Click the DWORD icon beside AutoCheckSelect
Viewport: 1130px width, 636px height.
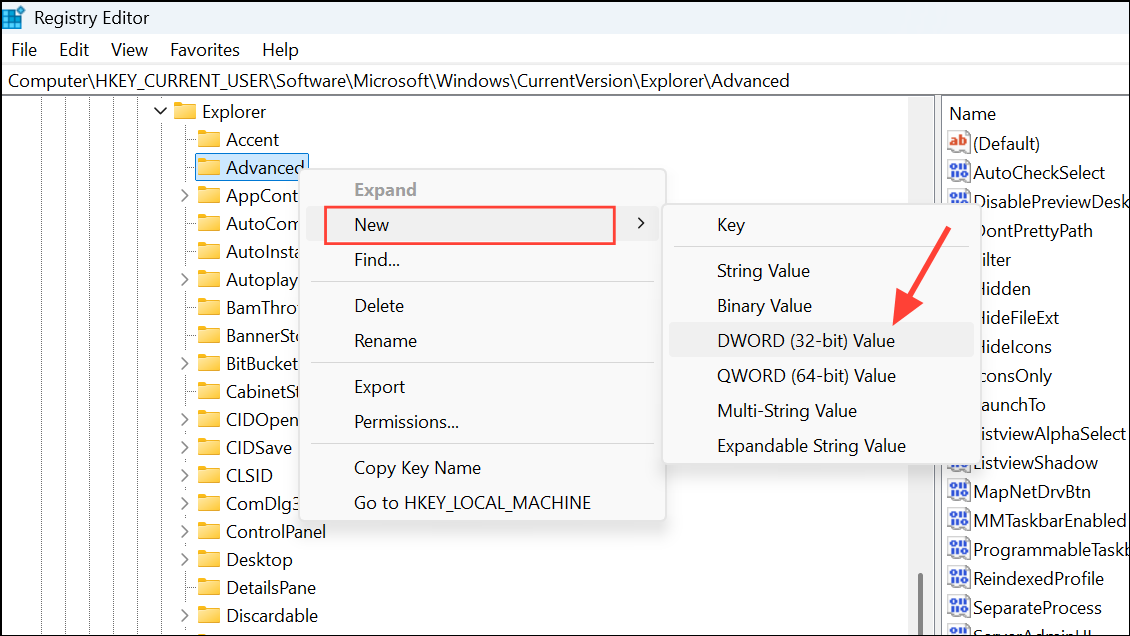[x=958, y=172]
